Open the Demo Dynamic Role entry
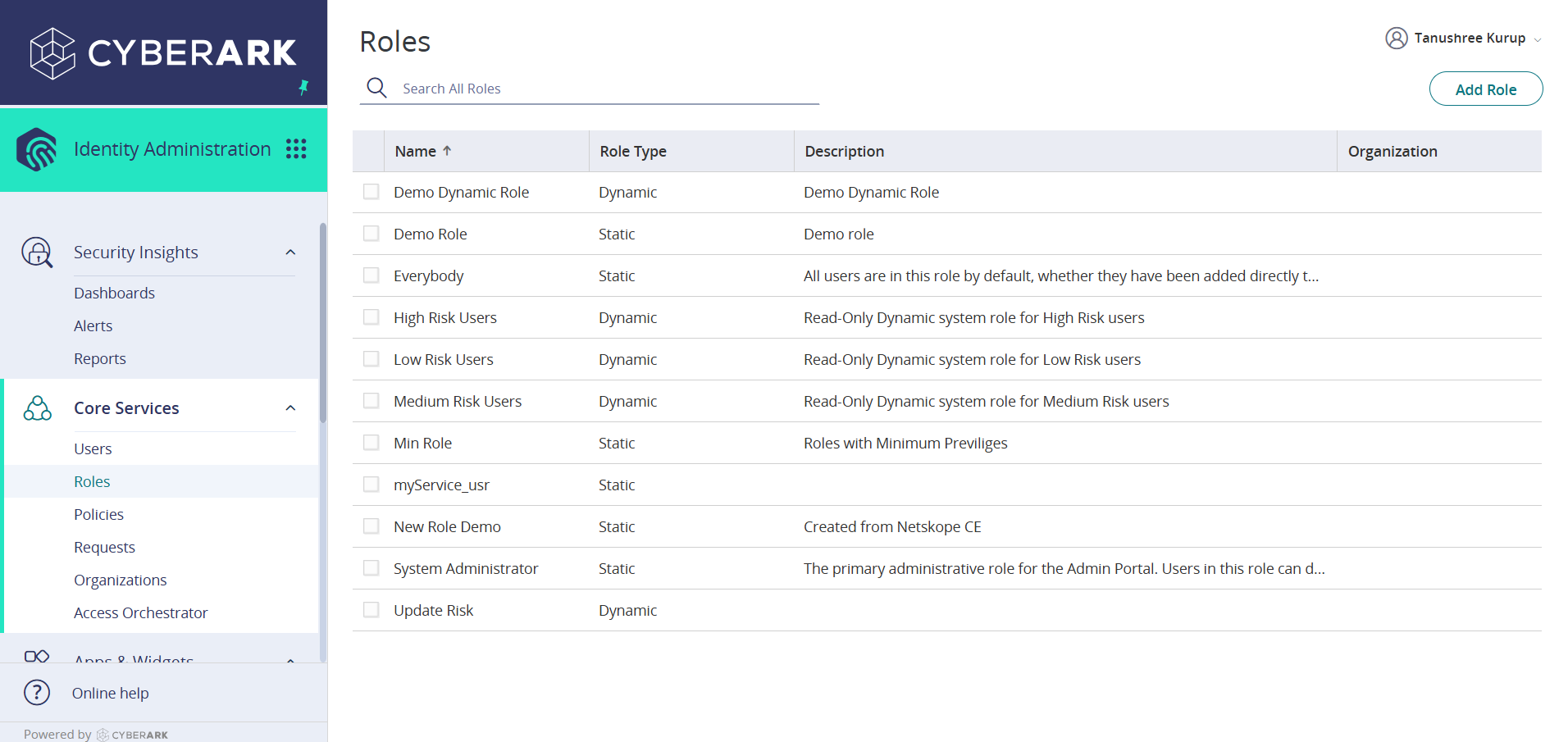 tap(461, 192)
